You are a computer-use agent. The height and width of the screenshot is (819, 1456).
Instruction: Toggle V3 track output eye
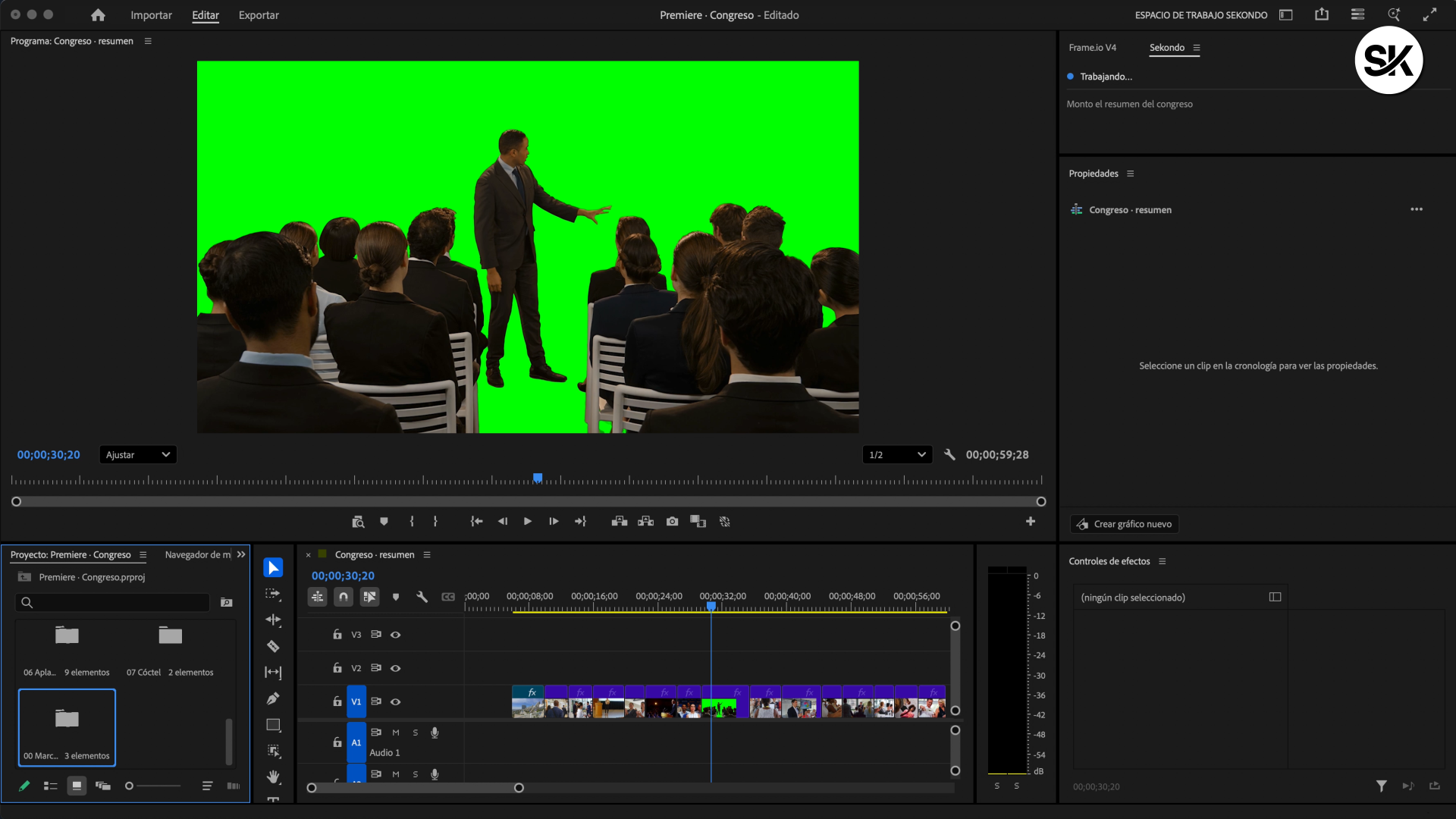tap(396, 635)
